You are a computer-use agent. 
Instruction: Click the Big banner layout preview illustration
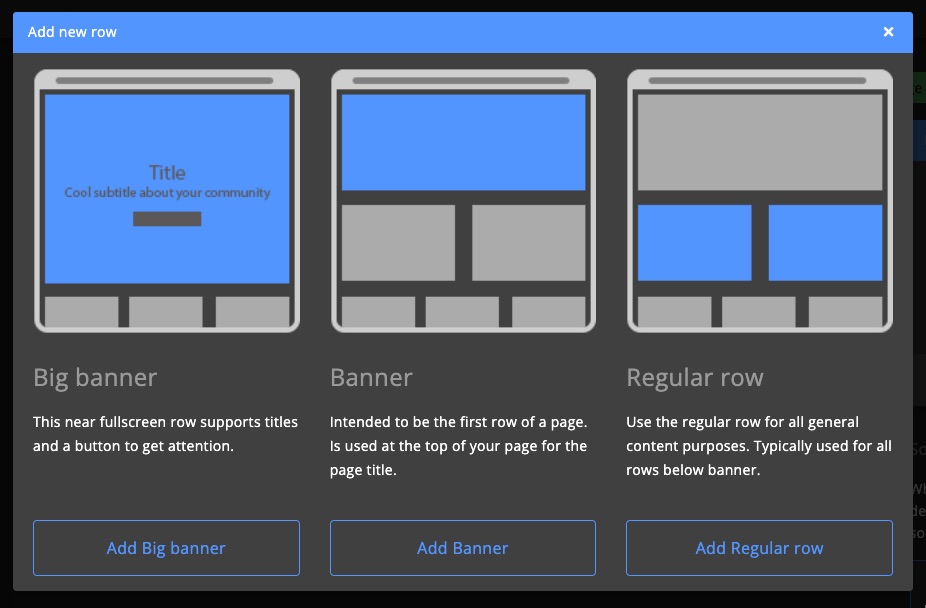[166, 200]
